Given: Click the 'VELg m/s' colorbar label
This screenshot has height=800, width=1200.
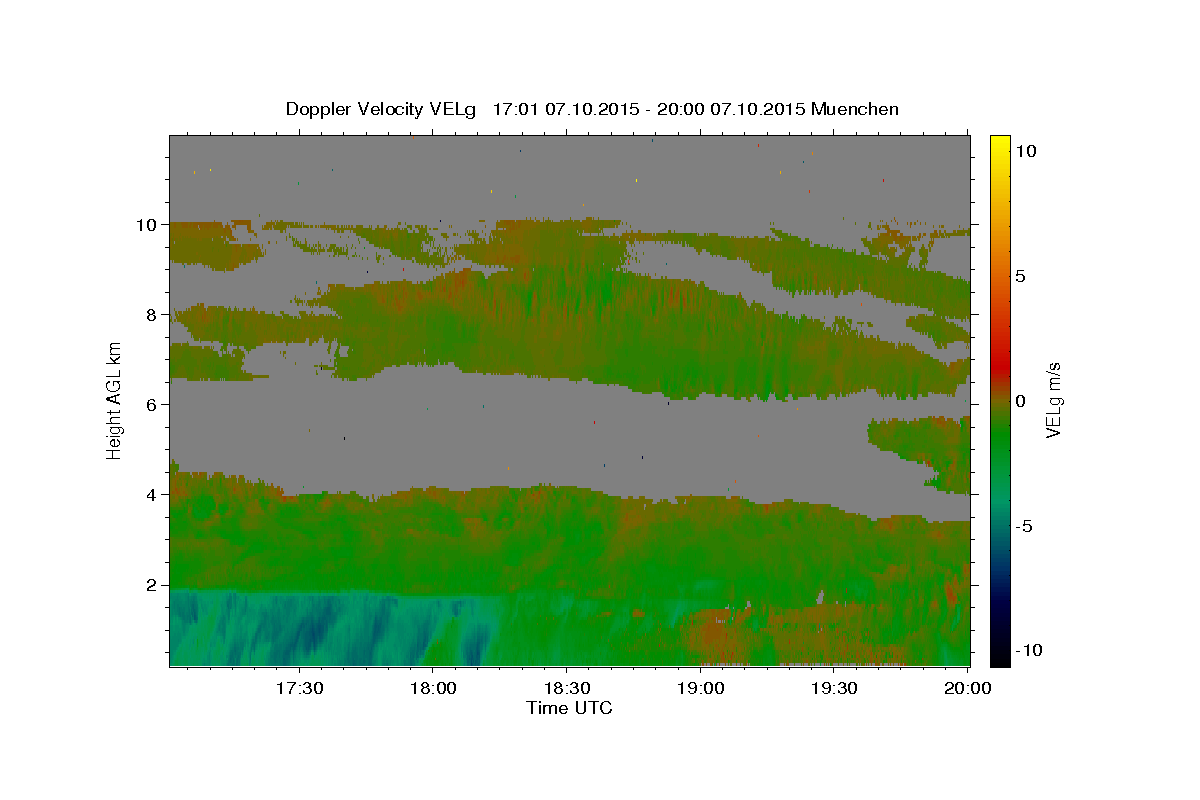Looking at the screenshot, I should [1053, 399].
